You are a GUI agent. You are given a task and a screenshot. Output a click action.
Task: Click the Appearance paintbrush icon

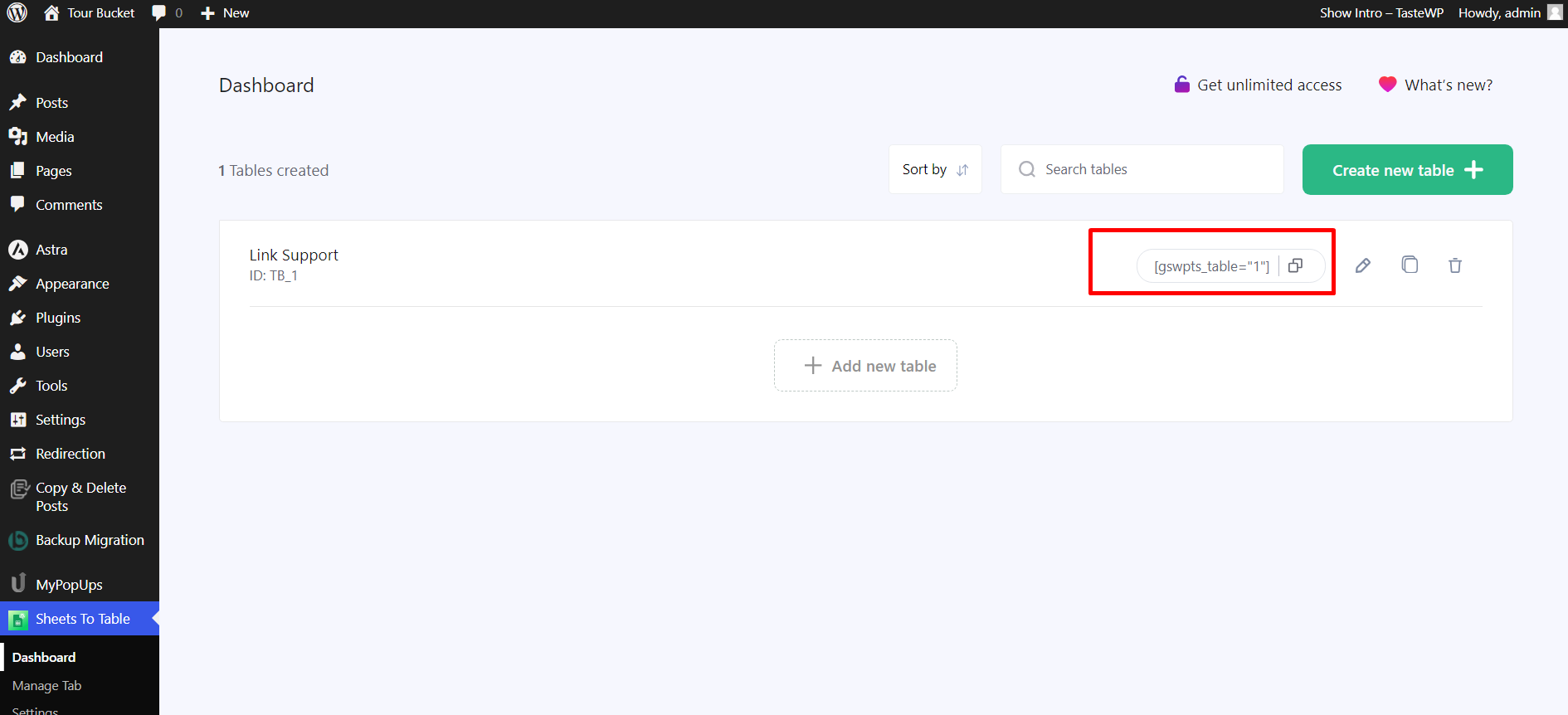17,284
